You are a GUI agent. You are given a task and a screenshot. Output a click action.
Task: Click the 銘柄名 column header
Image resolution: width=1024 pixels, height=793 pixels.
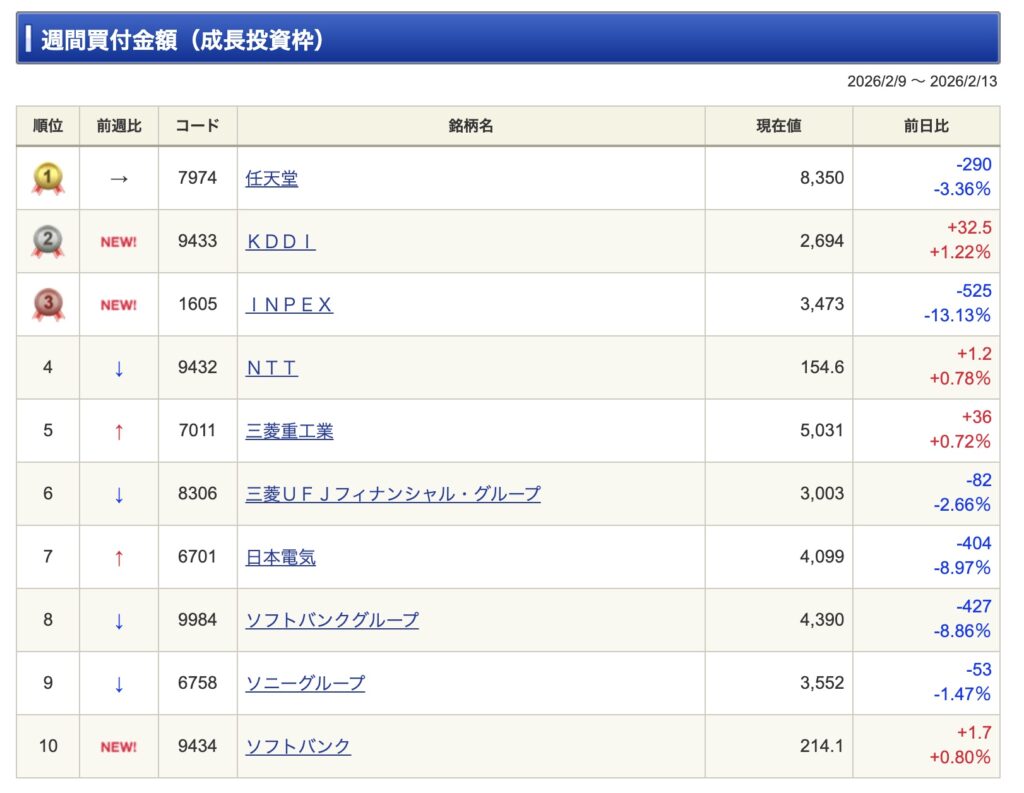coord(471,127)
